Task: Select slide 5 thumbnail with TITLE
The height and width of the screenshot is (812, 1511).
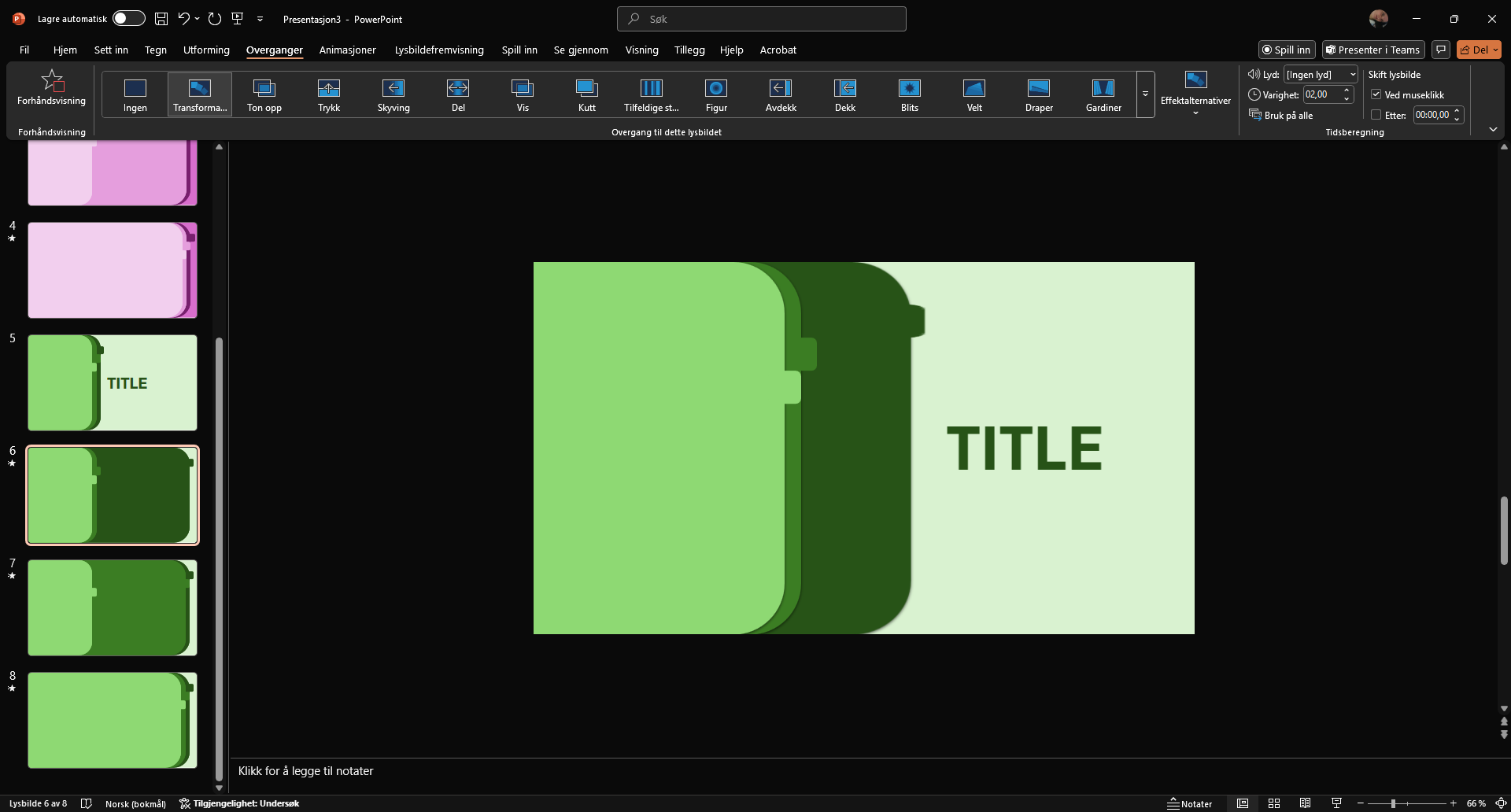Action: (x=113, y=383)
